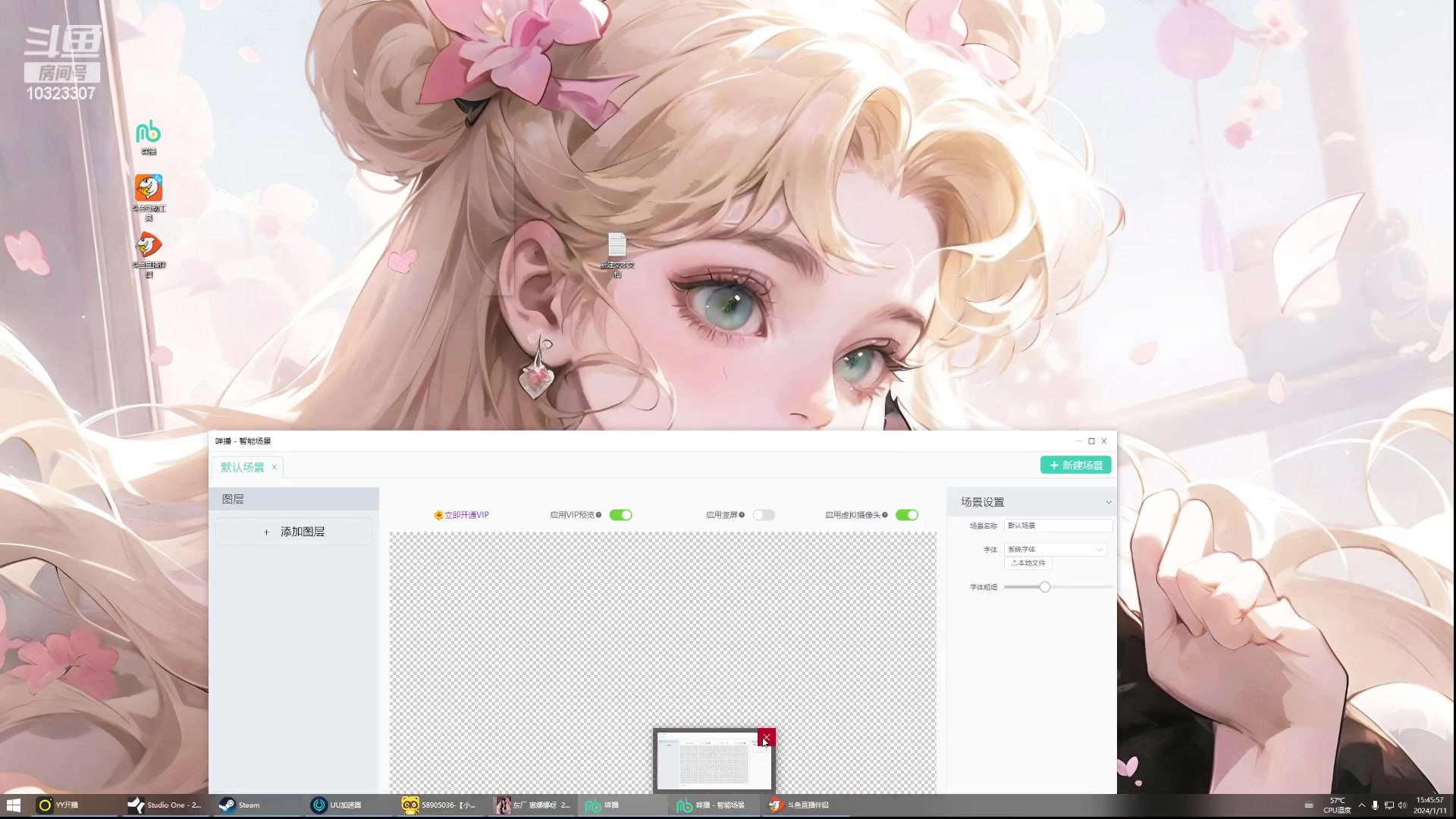Switch to 斗鱼直播伴侣 in the taskbar
This screenshot has height=819, width=1456.
[805, 805]
